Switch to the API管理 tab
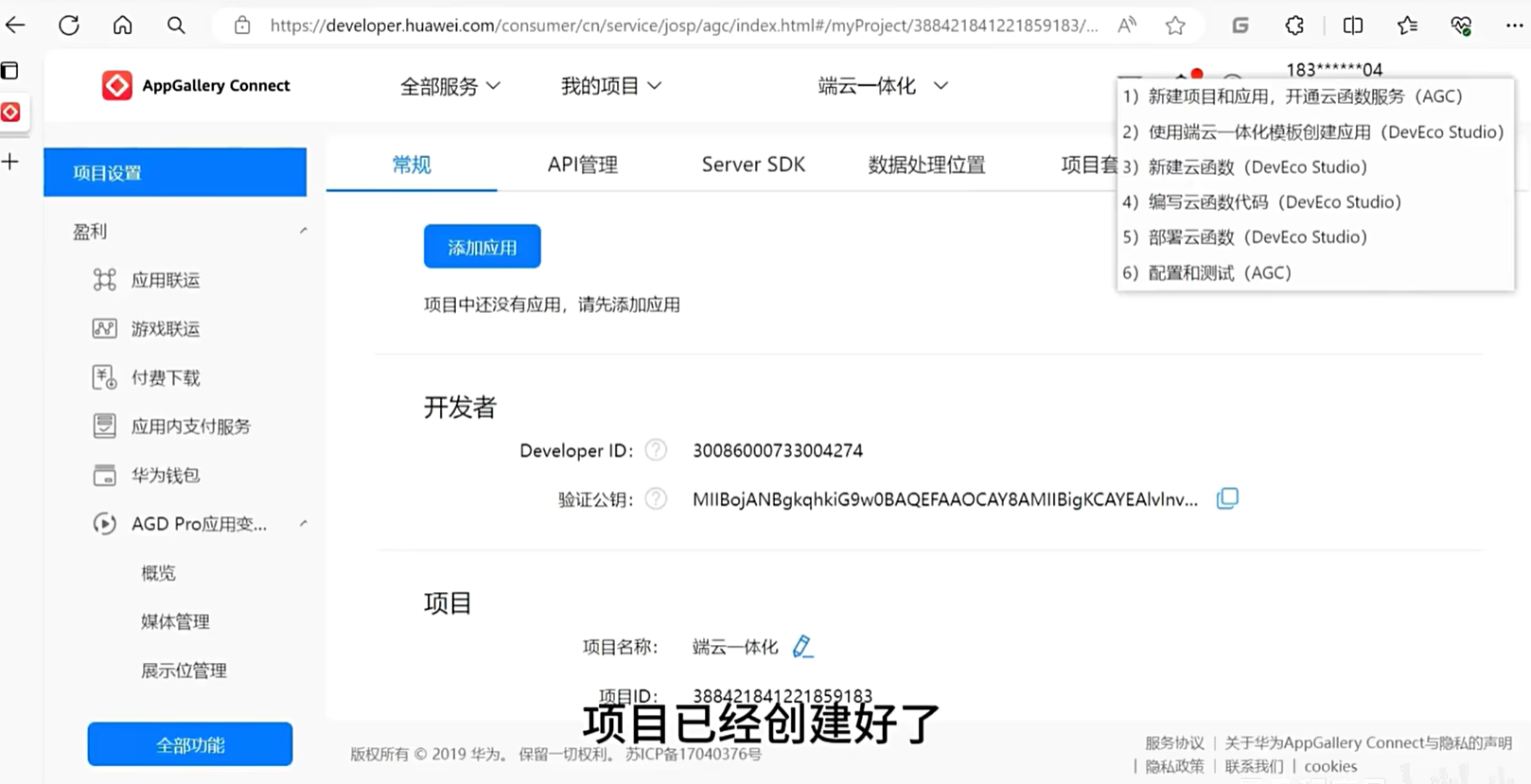 pyautogui.click(x=582, y=165)
